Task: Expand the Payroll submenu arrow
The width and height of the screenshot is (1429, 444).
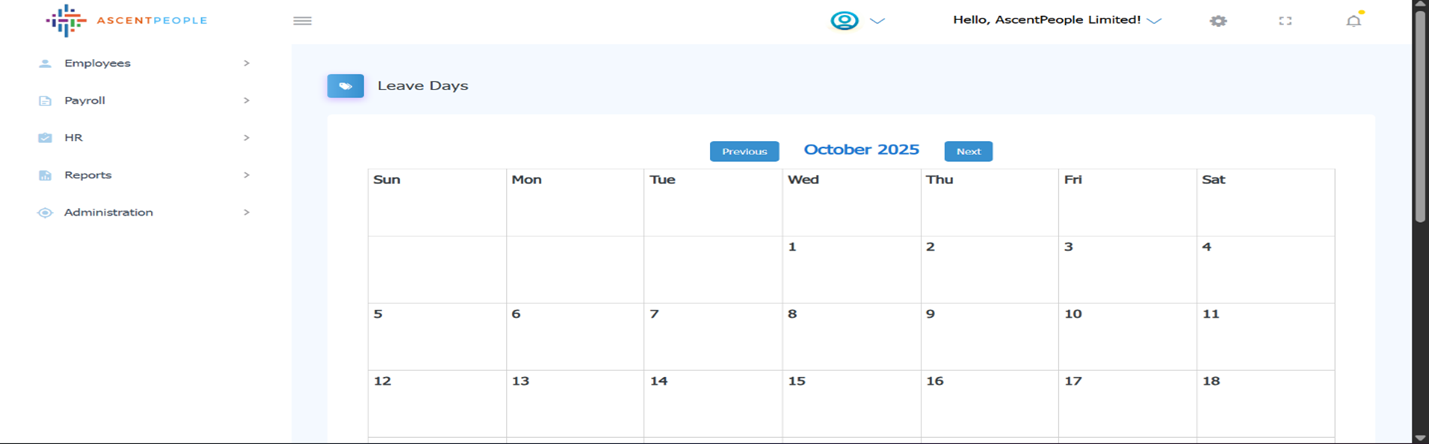Action: [246, 101]
